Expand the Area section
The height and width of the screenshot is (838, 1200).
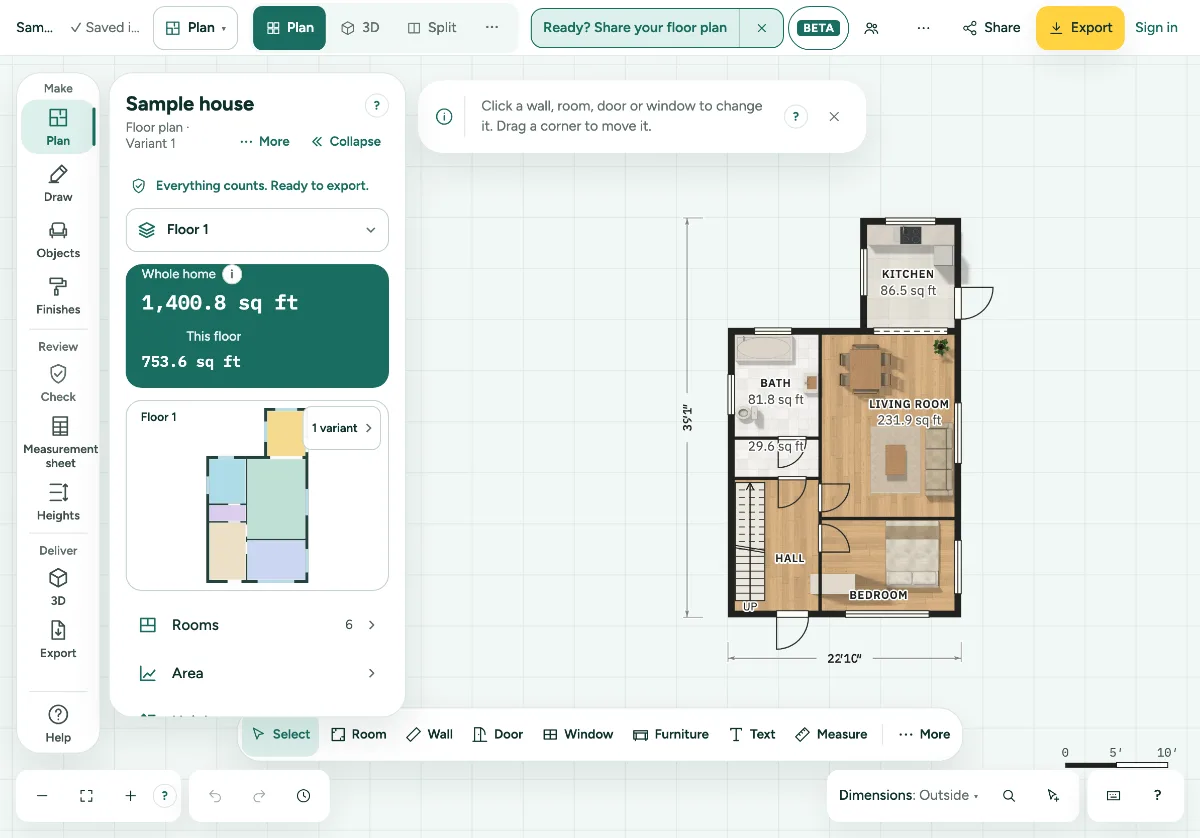coord(257,673)
